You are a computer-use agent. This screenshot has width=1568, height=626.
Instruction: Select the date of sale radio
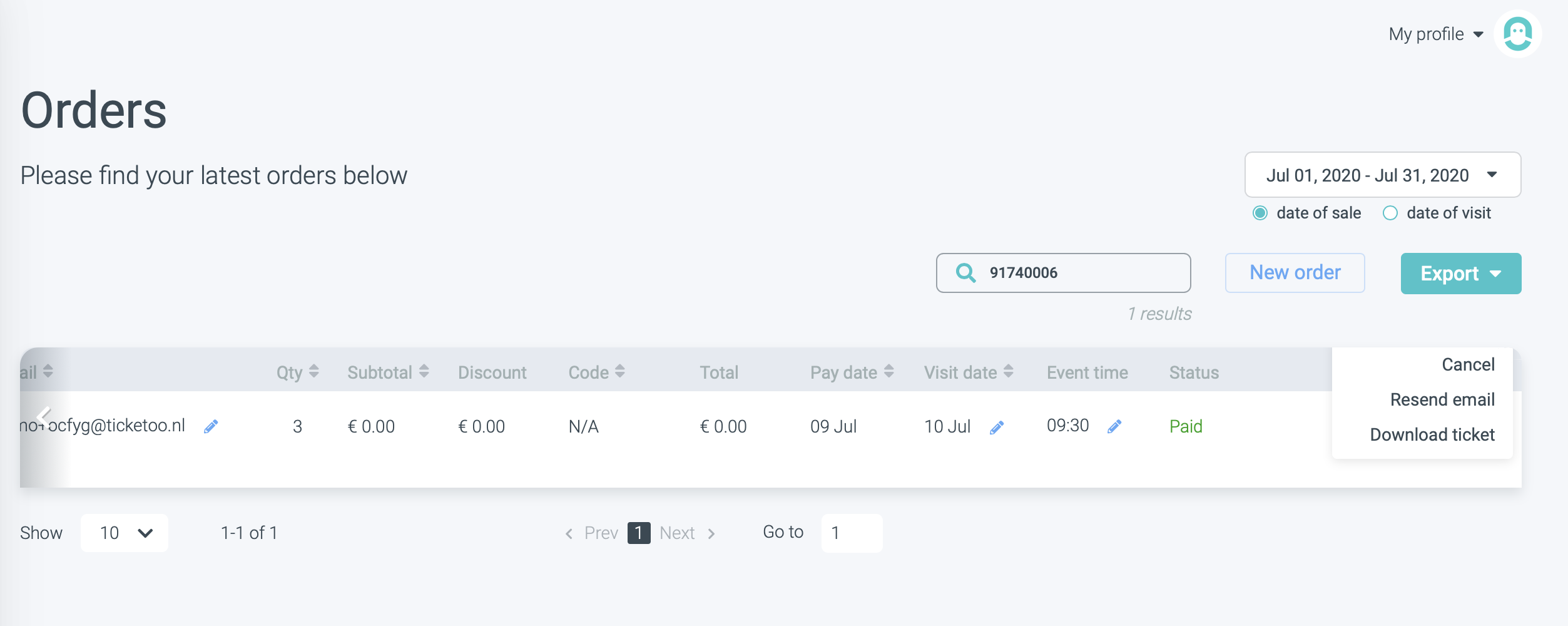[1260, 213]
